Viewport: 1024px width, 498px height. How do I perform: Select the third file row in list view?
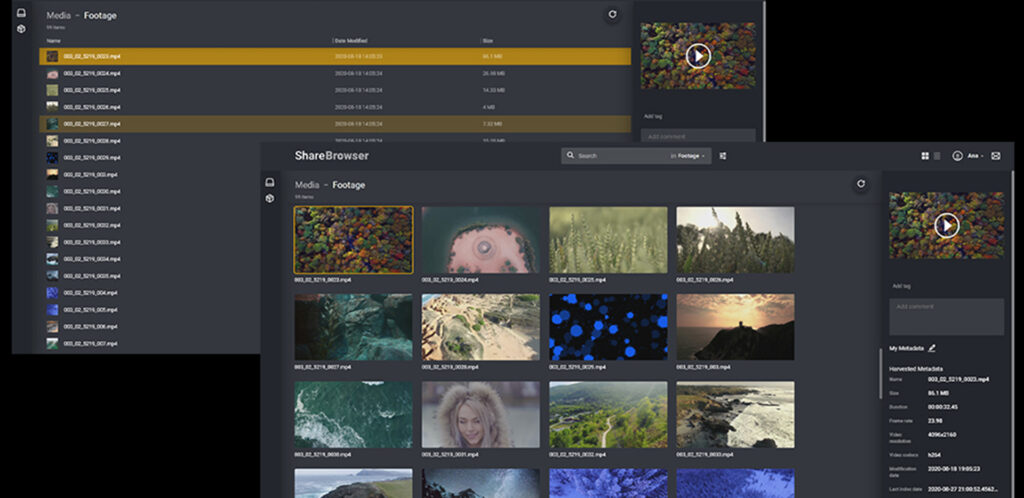pos(335,90)
